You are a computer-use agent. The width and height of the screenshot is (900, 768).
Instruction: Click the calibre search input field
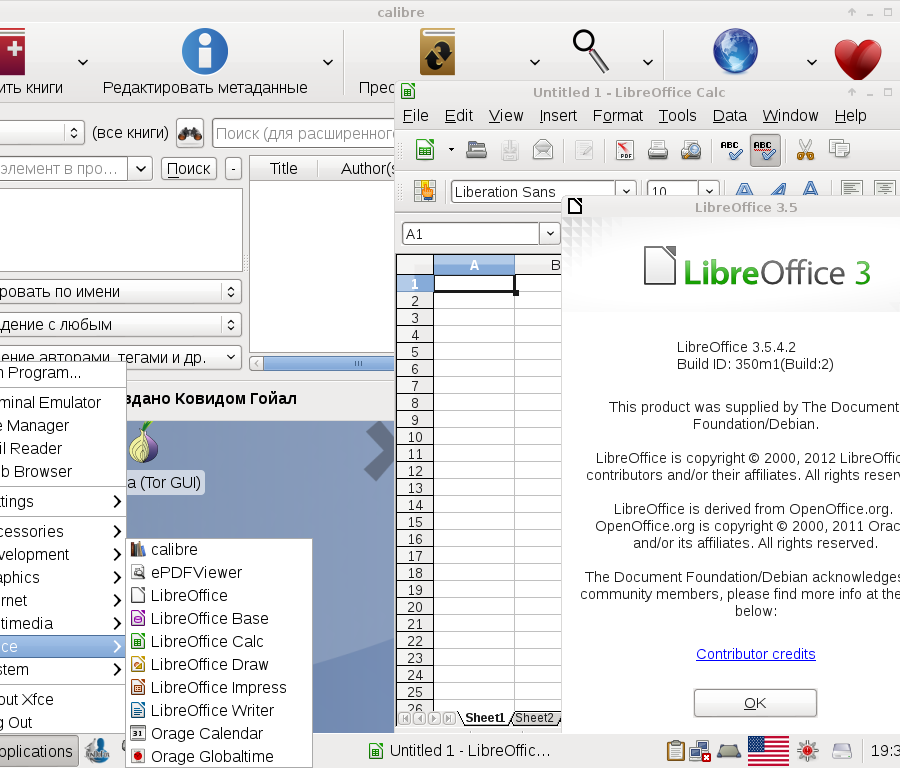[x=304, y=134]
